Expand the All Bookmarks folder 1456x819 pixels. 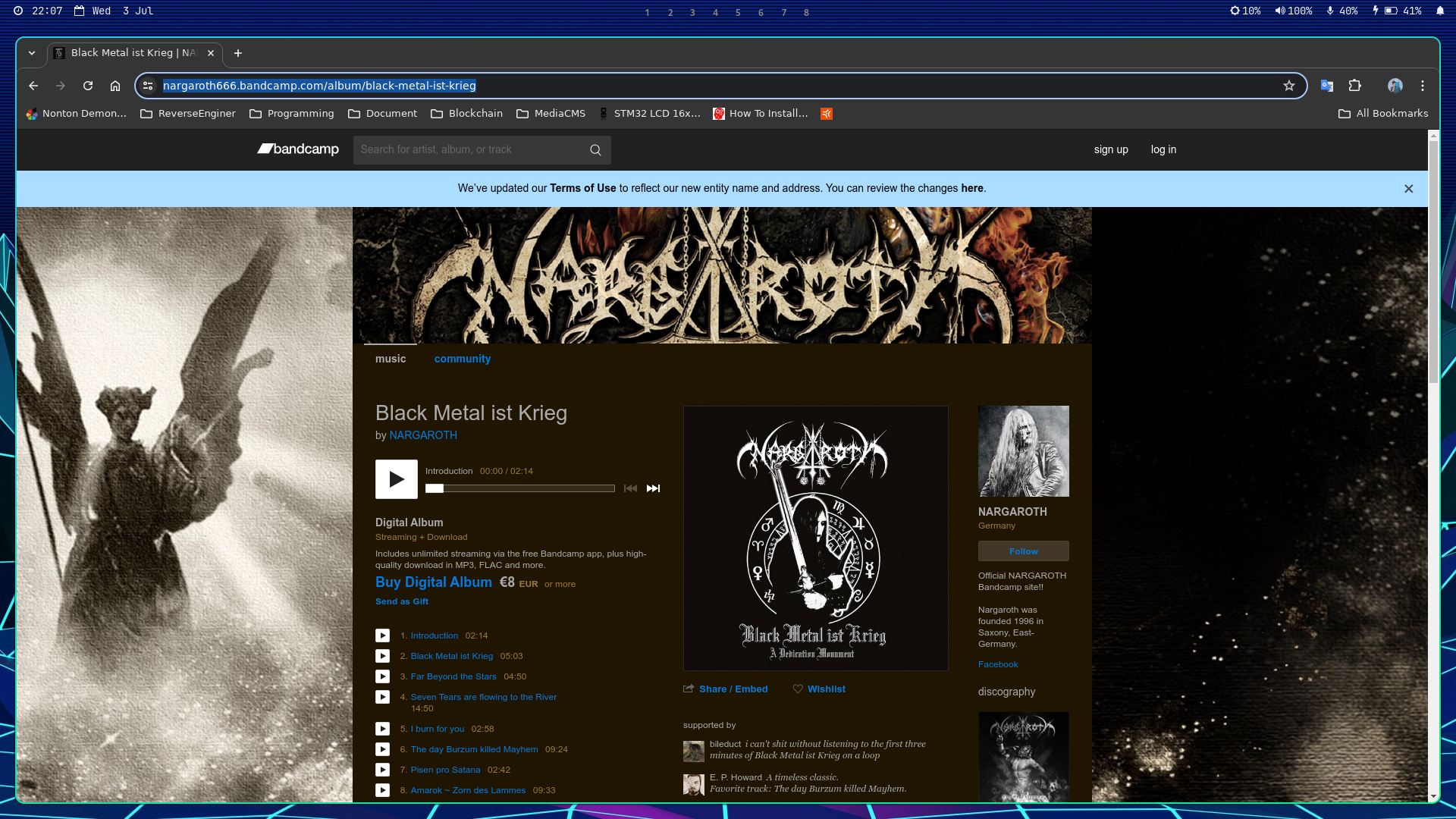tap(1383, 113)
